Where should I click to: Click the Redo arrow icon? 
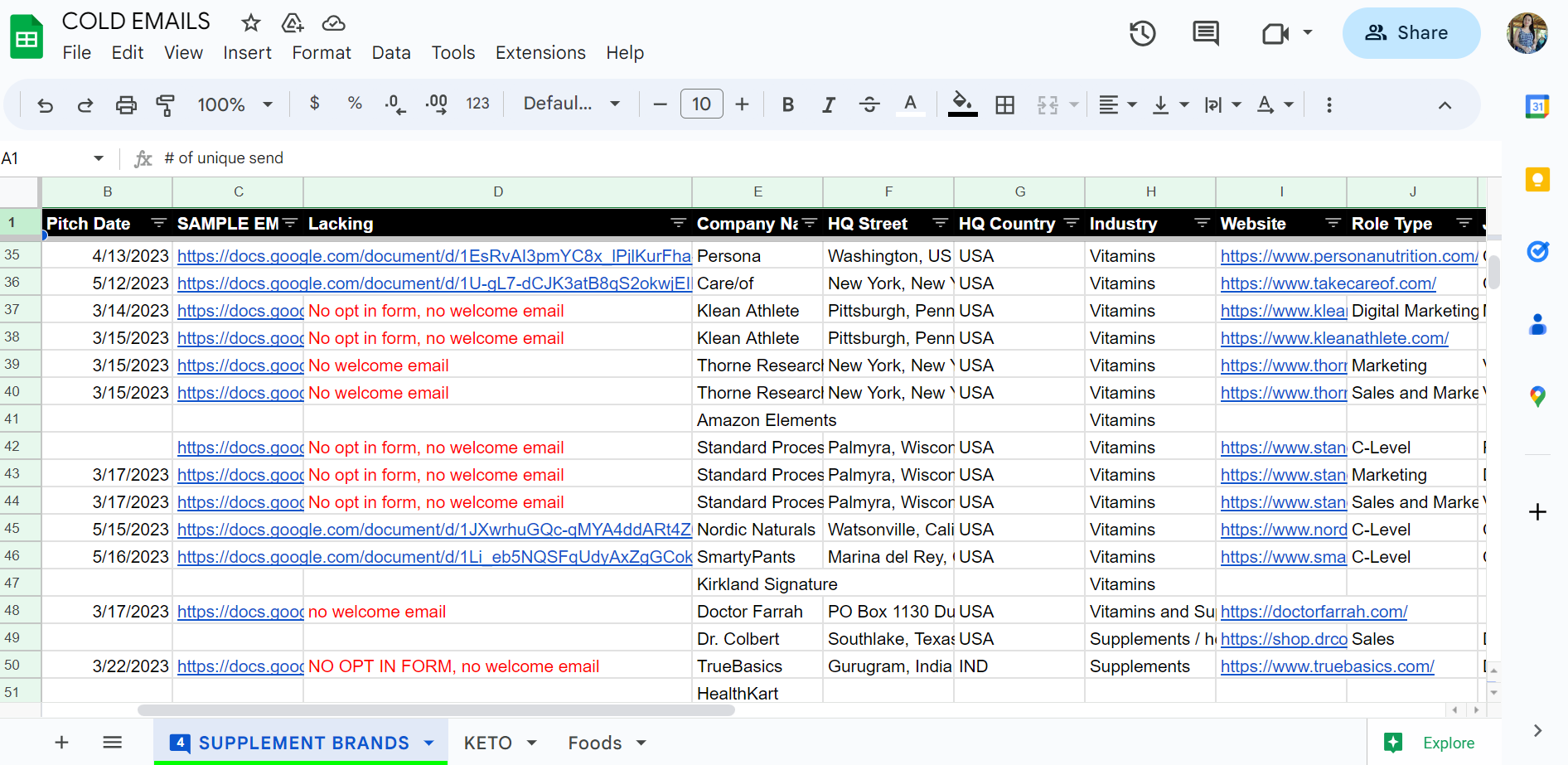pyautogui.click(x=85, y=105)
